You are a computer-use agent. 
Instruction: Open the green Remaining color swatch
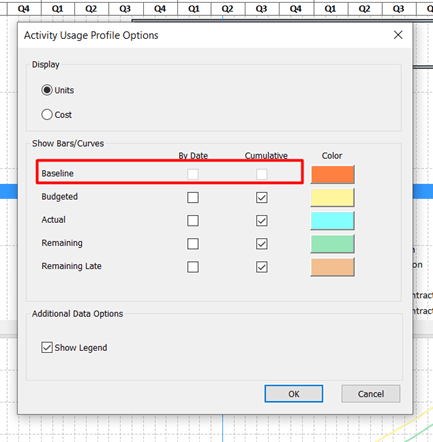(x=332, y=244)
